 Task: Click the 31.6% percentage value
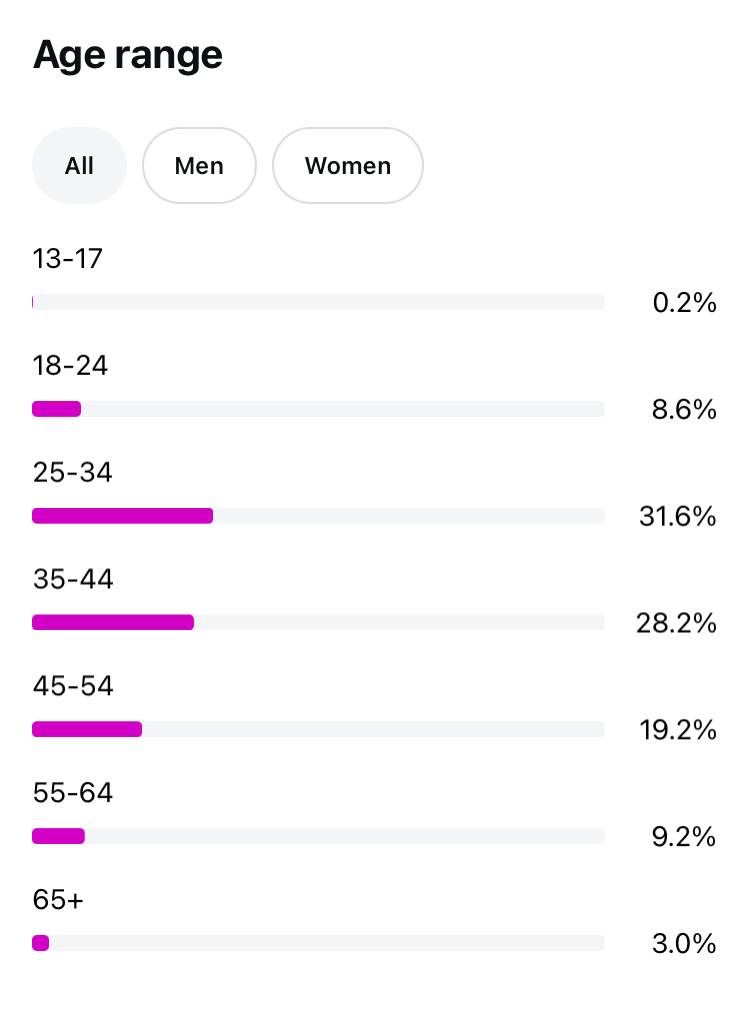pyautogui.click(x=678, y=517)
